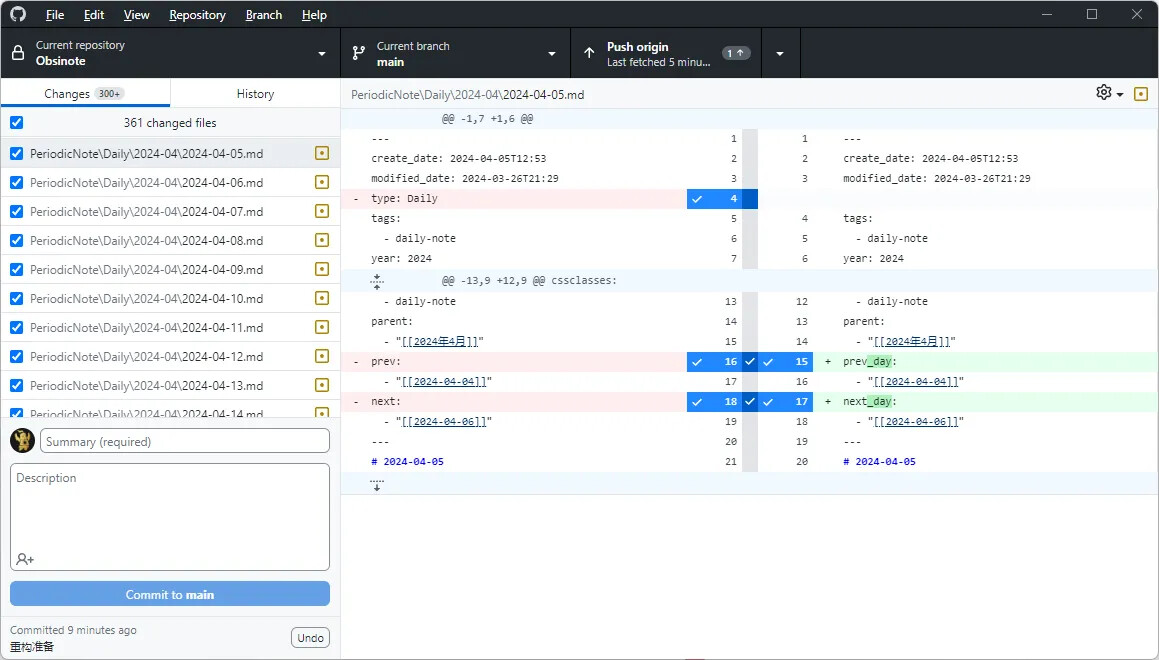Screen dimensions: 1159x660
Task: Expand diff downward at bottom of file
Action: click(x=377, y=484)
